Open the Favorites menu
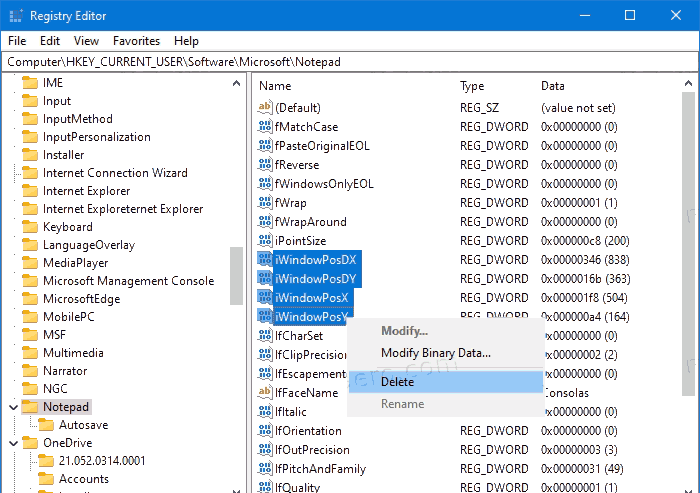This screenshot has width=700, height=493. click(x=136, y=41)
